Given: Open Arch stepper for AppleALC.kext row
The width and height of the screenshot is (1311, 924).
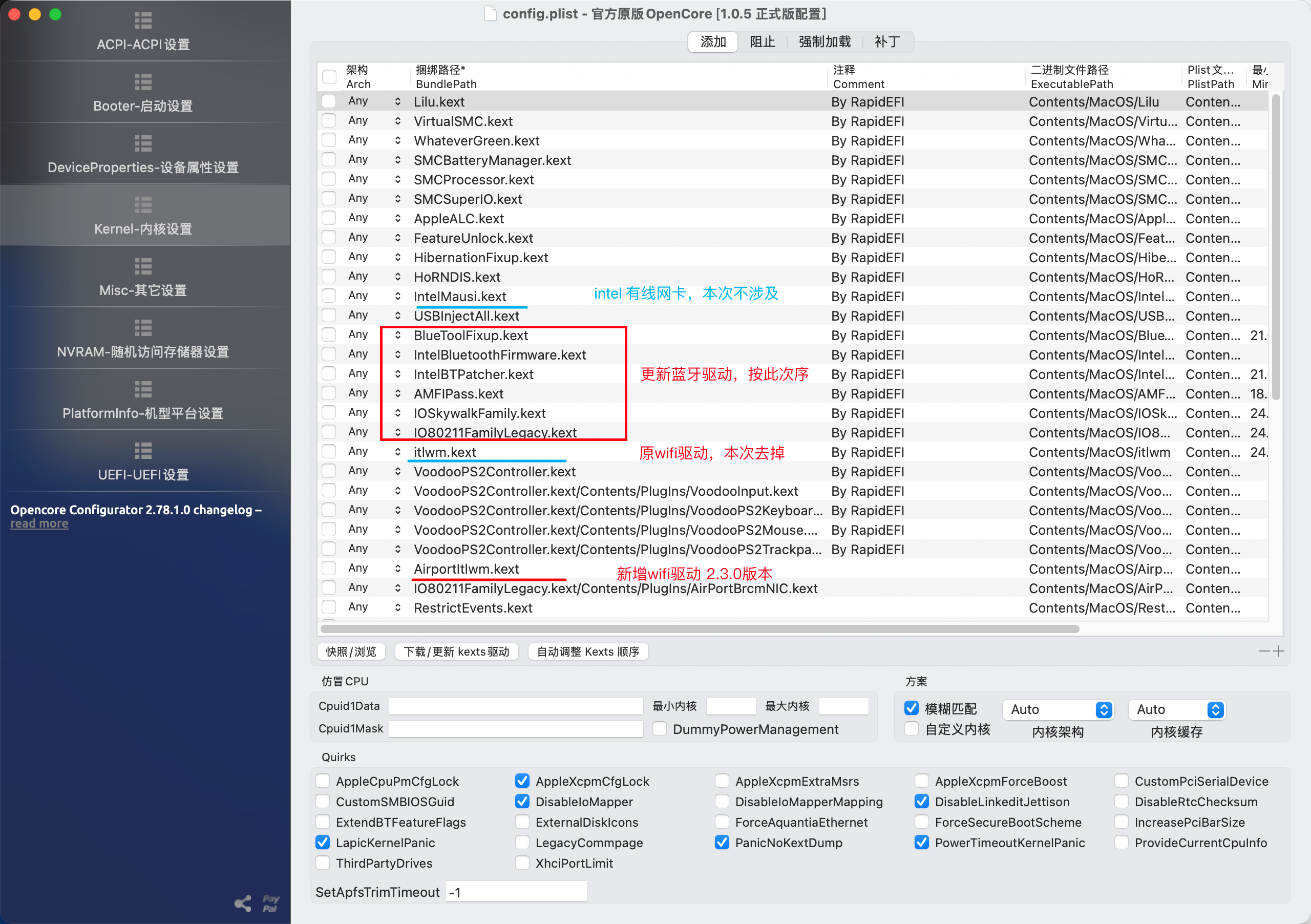Looking at the screenshot, I should [x=397, y=218].
